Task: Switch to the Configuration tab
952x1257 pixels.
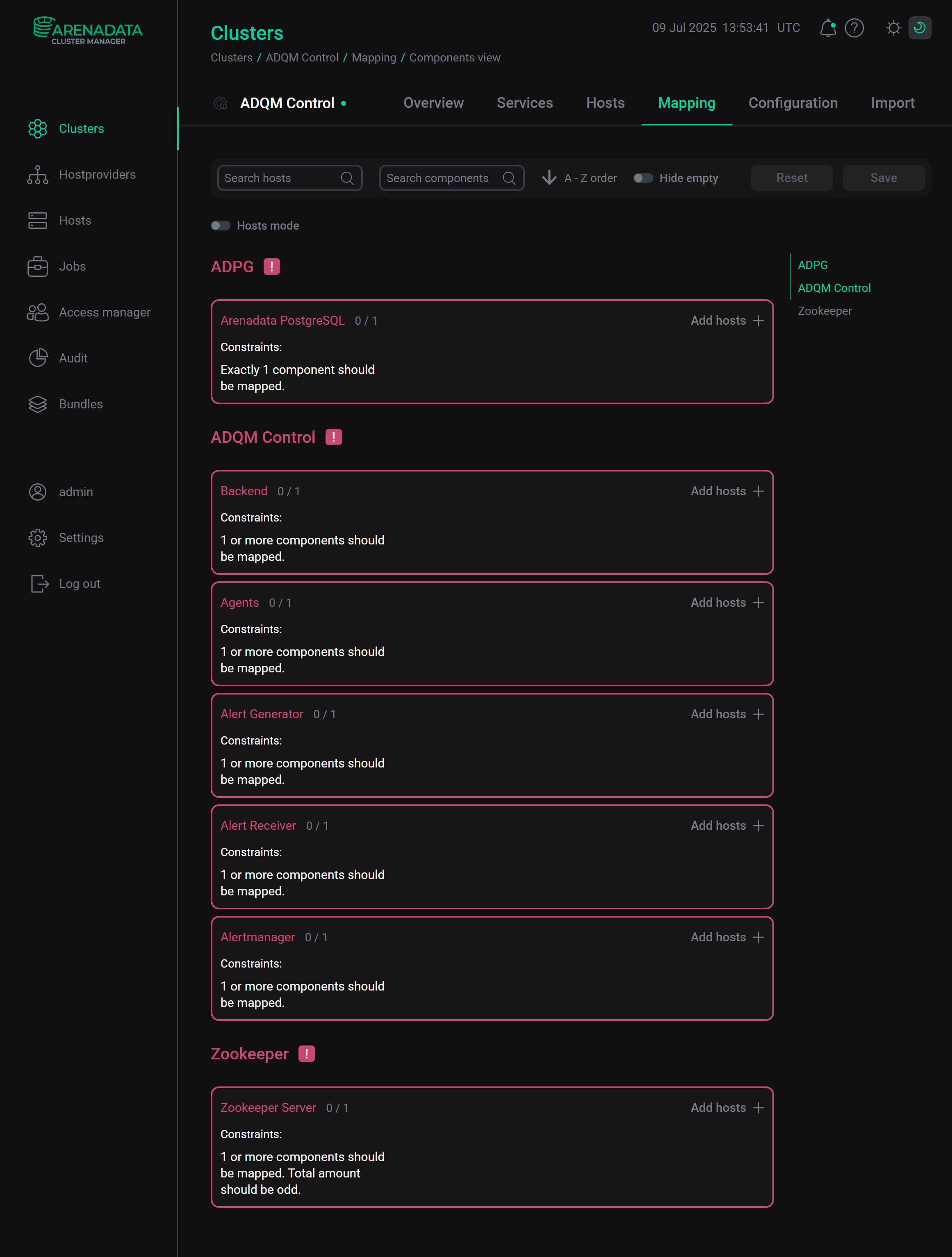Action: (793, 103)
